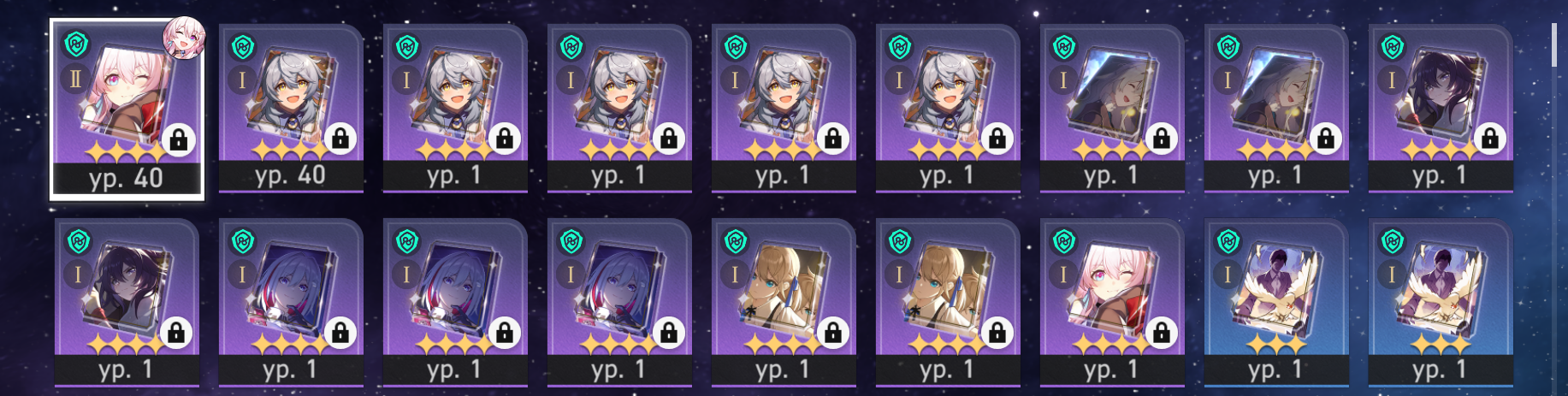Select the blonde card next to pink-haired ур. 1 card
Viewport: 1568px width, 396px height.
coord(948,303)
